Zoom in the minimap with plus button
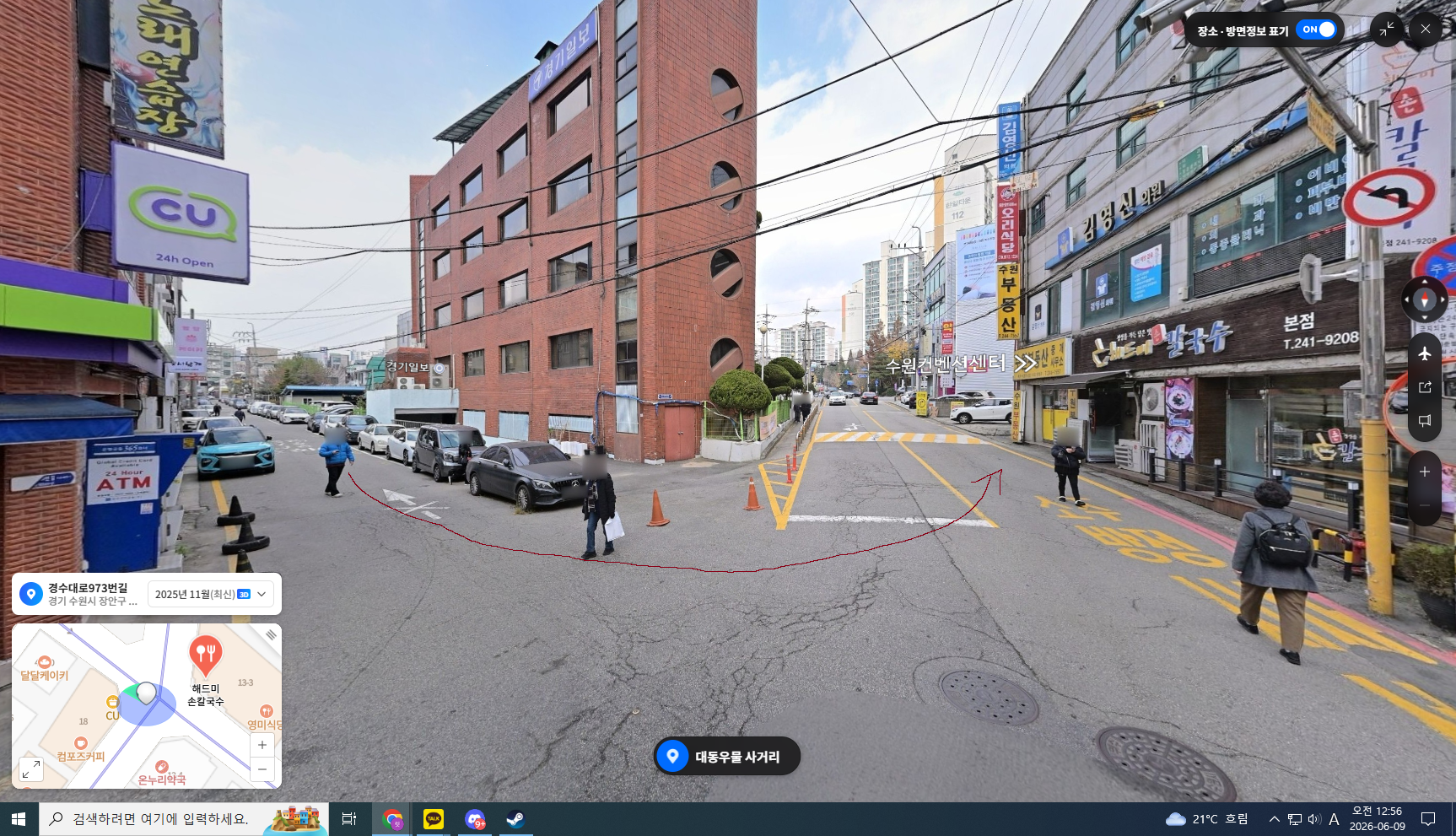The width and height of the screenshot is (1456, 836). coord(262,745)
